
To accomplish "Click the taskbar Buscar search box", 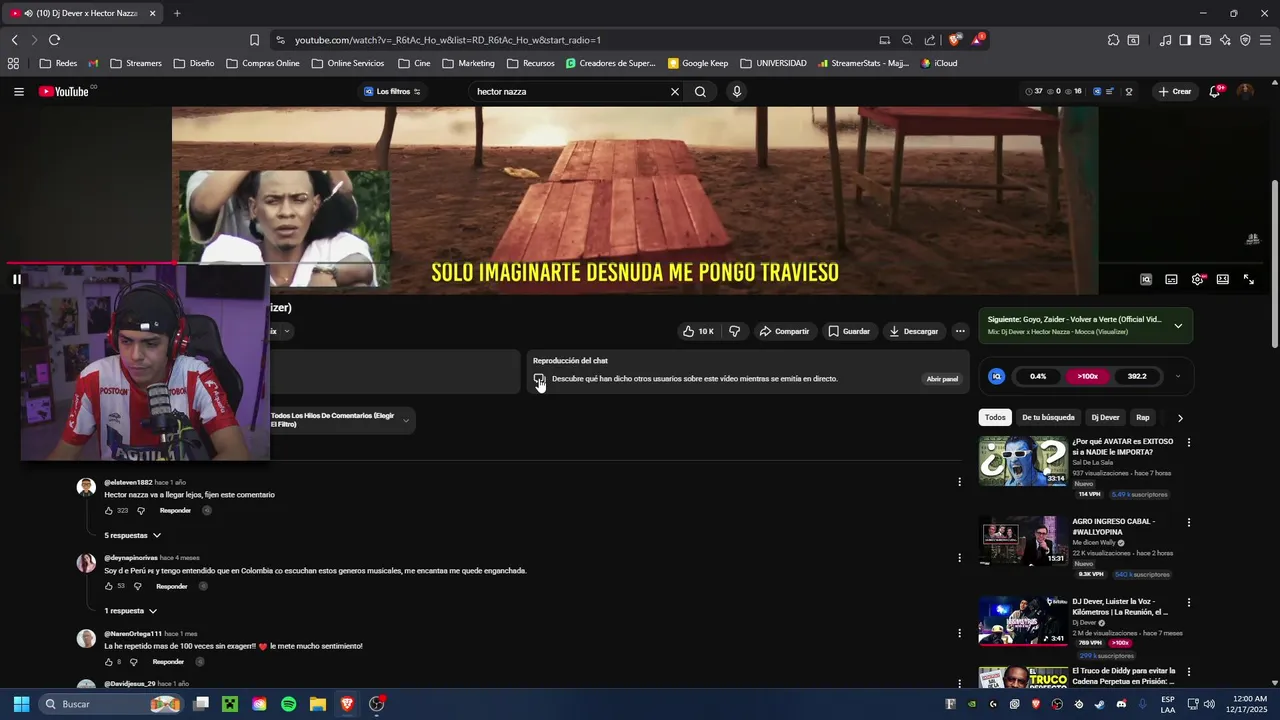I will [x=113, y=704].
